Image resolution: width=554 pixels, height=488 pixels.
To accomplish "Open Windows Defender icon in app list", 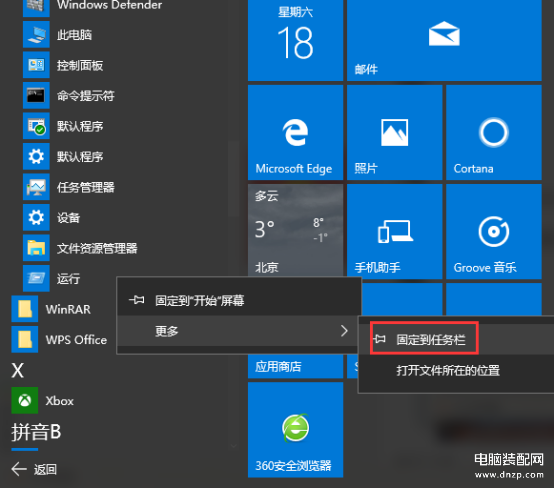I will (36, 7).
